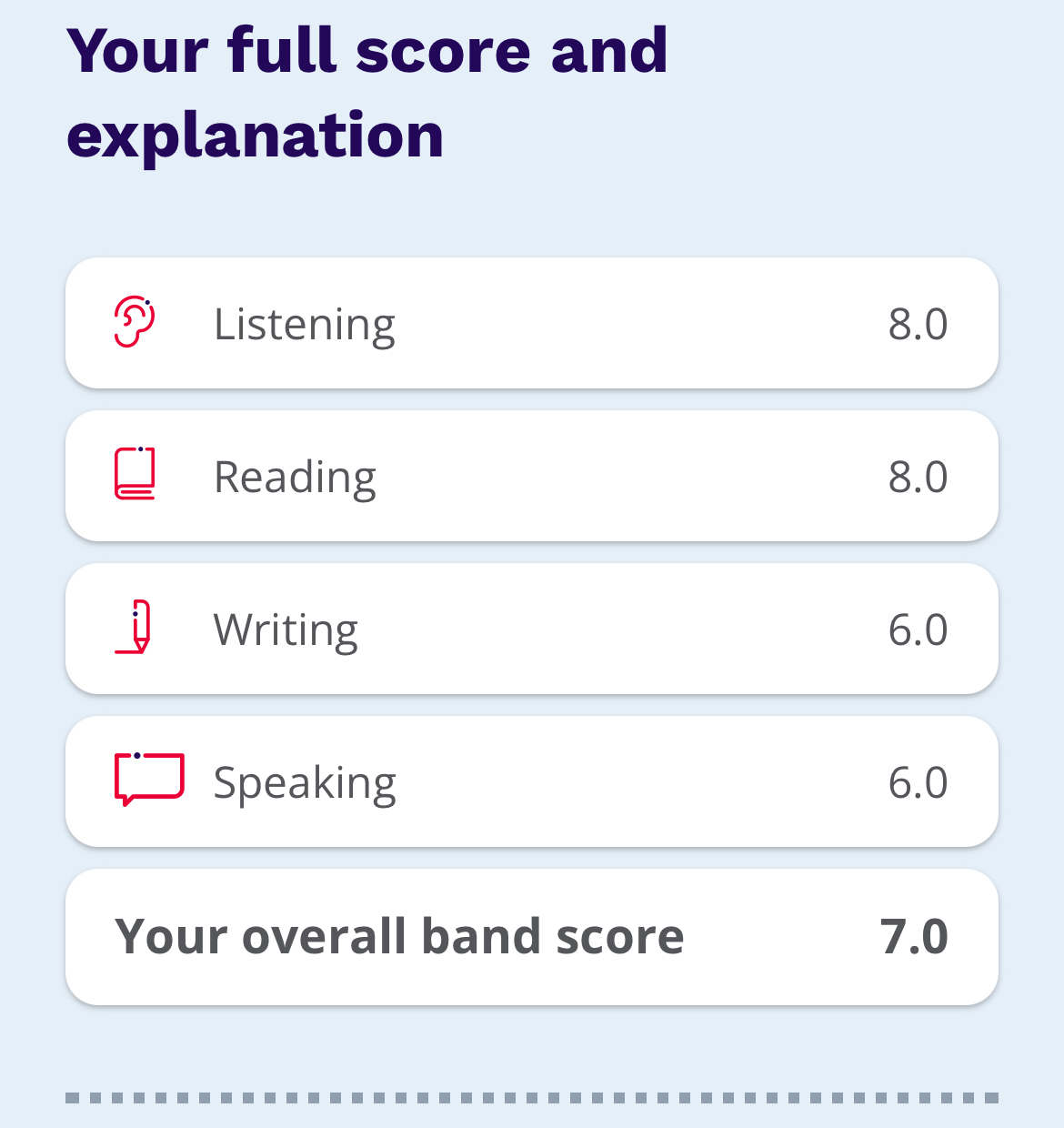Screen dimensions: 1064x1128
Task: Select the Speaking label text
Action: pos(305,783)
